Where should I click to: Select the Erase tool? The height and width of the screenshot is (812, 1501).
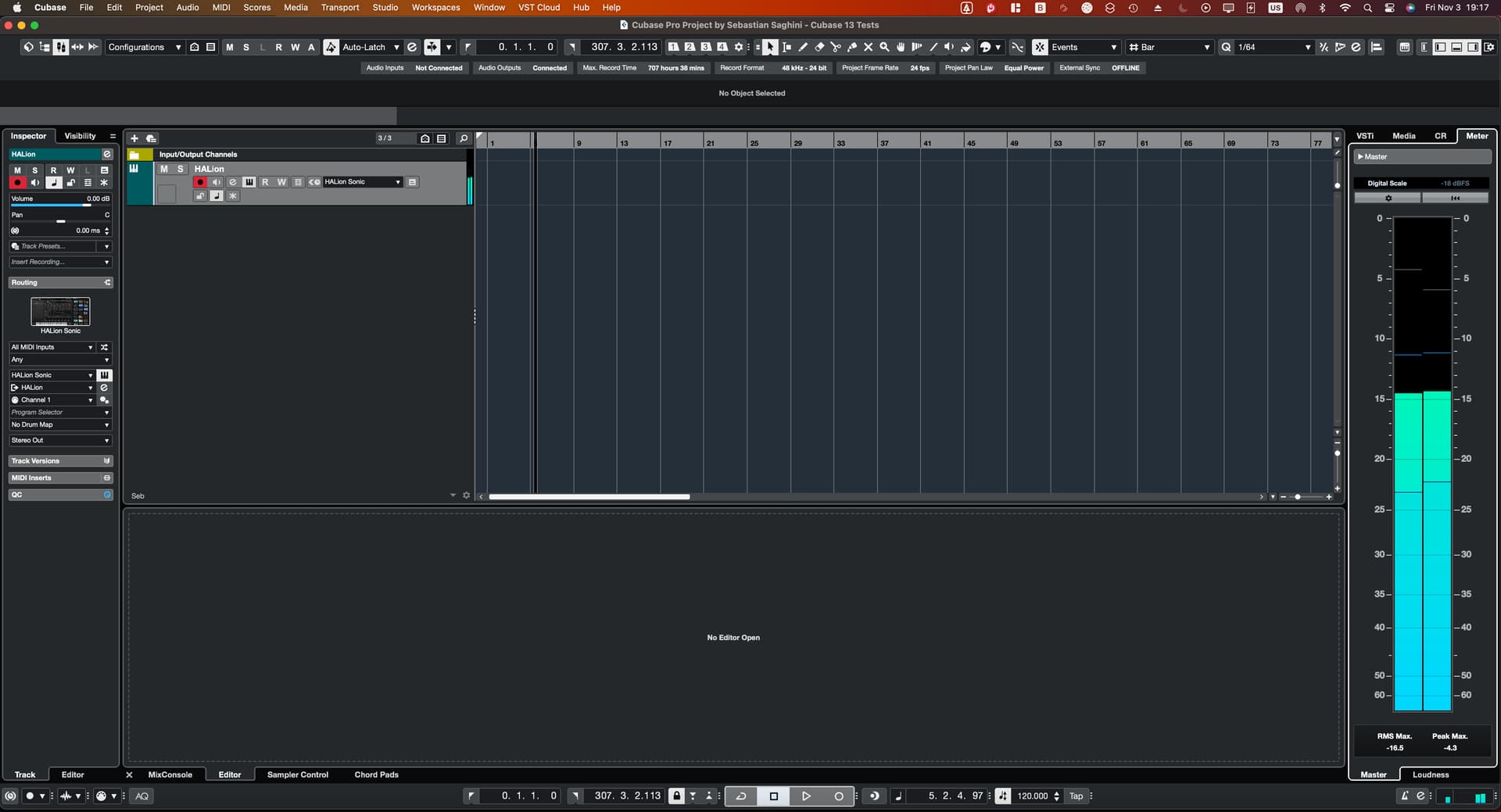click(x=819, y=47)
